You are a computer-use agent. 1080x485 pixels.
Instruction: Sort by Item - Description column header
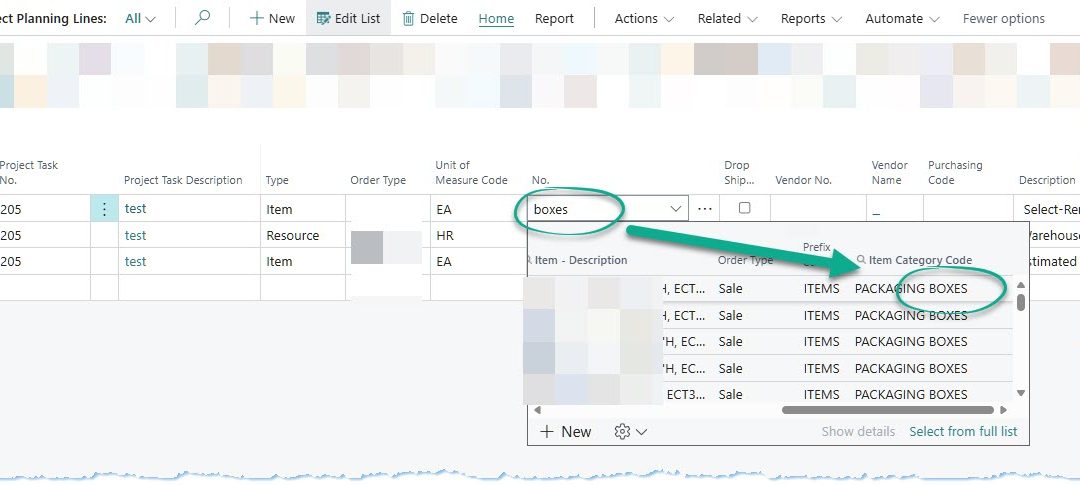point(581,260)
